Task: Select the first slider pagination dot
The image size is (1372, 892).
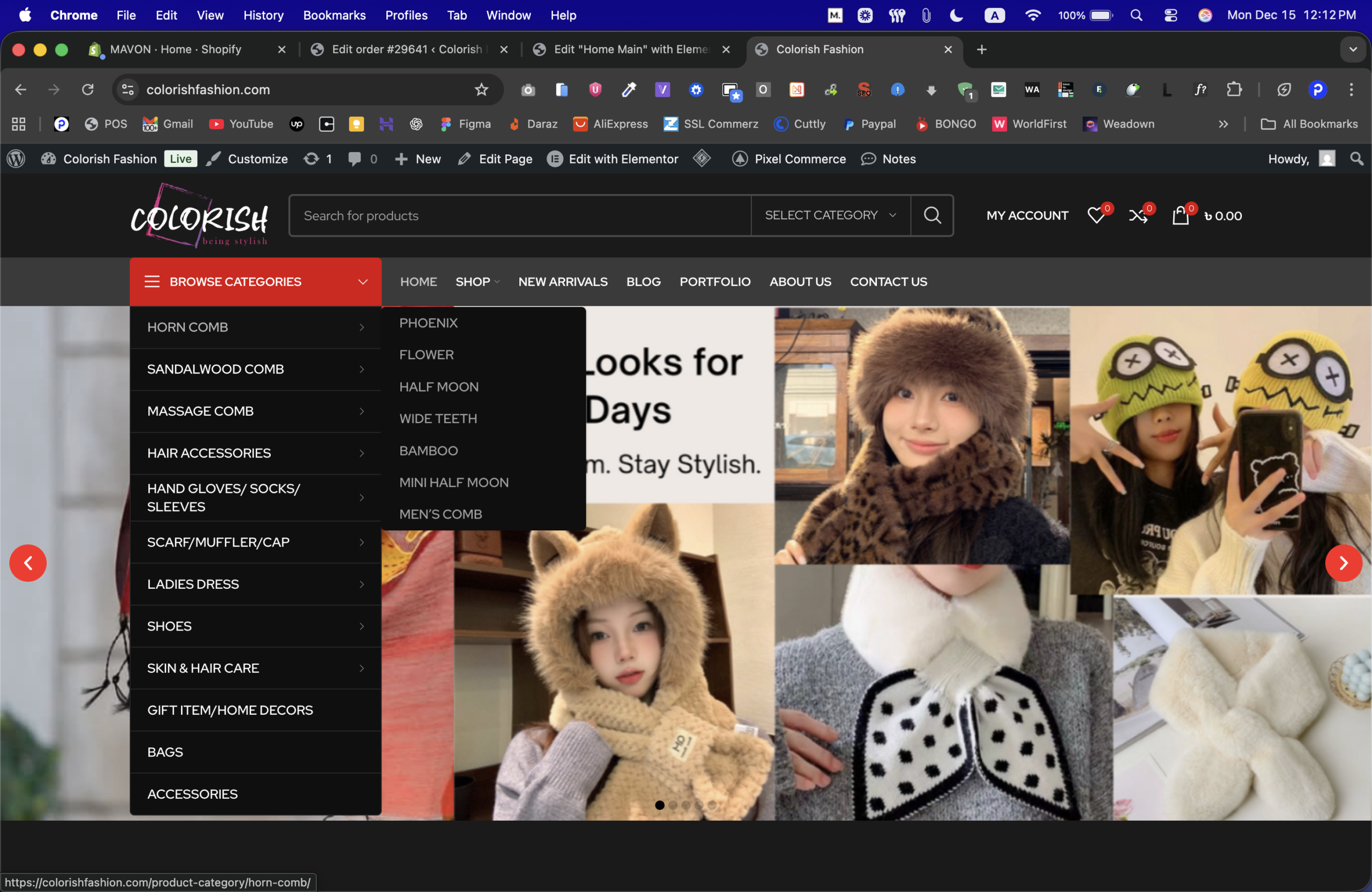Action: pyautogui.click(x=660, y=805)
